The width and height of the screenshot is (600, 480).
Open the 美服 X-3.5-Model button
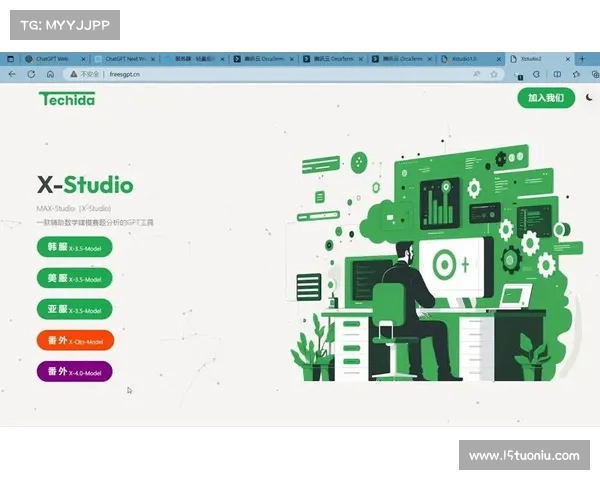tap(75, 278)
